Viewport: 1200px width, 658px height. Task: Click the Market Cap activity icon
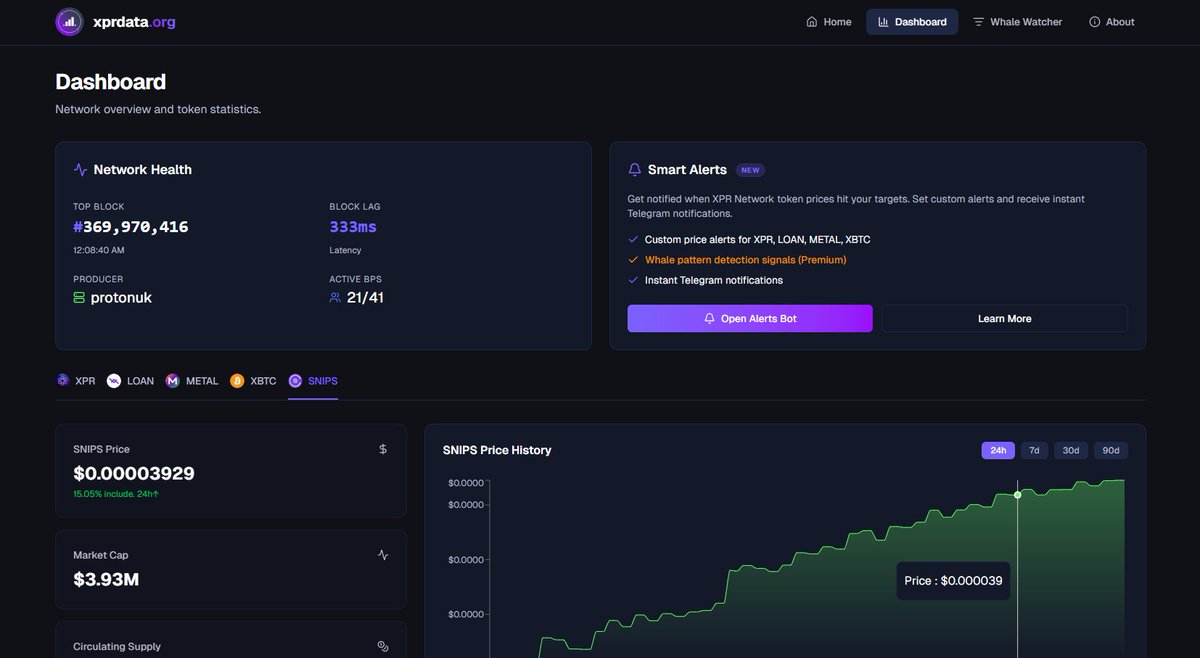coord(383,555)
